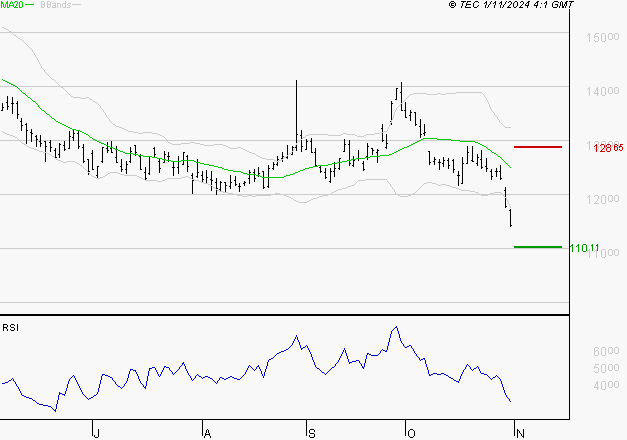Click the green support level line
Viewport: 627px width, 440px height.
(x=538, y=247)
